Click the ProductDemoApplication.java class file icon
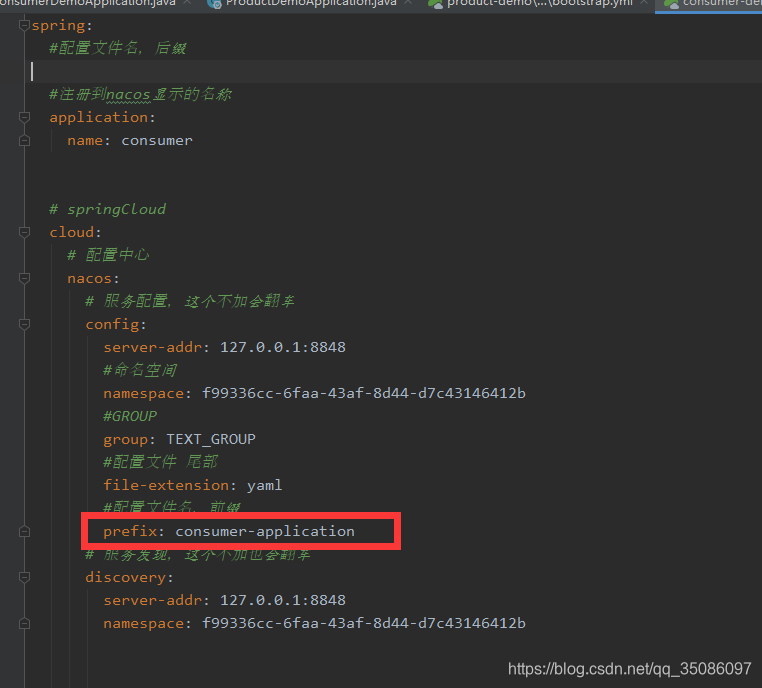The width and height of the screenshot is (762, 688). 214,4
